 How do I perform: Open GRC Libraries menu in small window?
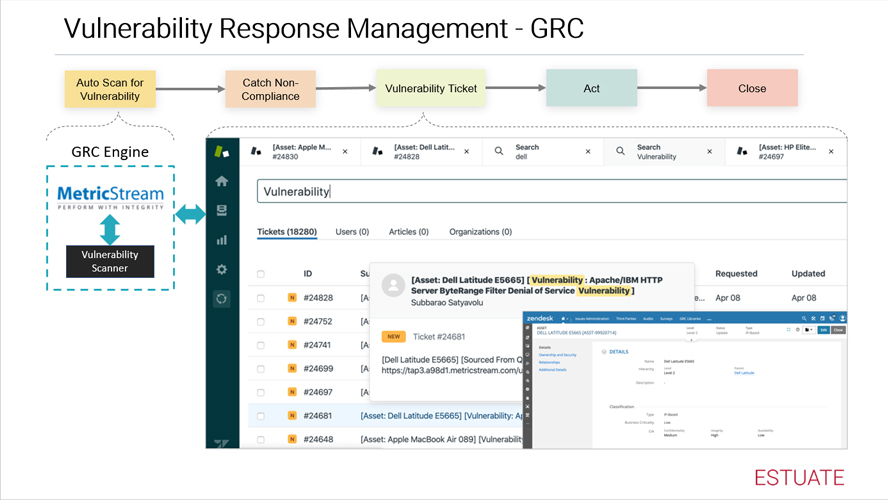coord(690,319)
